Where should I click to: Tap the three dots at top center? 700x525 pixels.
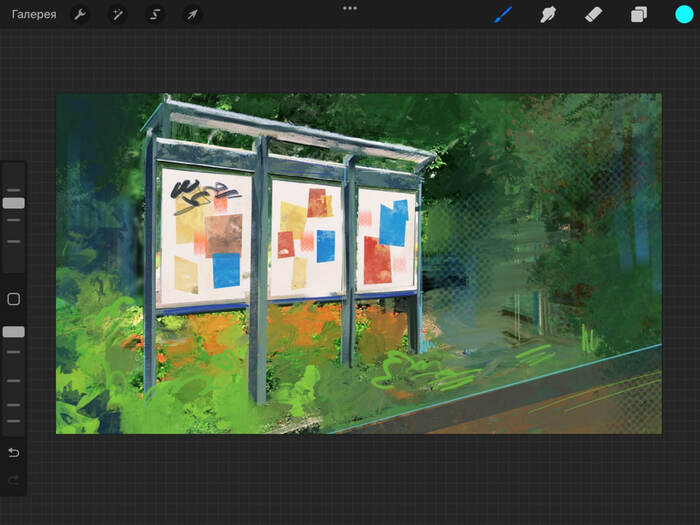tap(350, 8)
